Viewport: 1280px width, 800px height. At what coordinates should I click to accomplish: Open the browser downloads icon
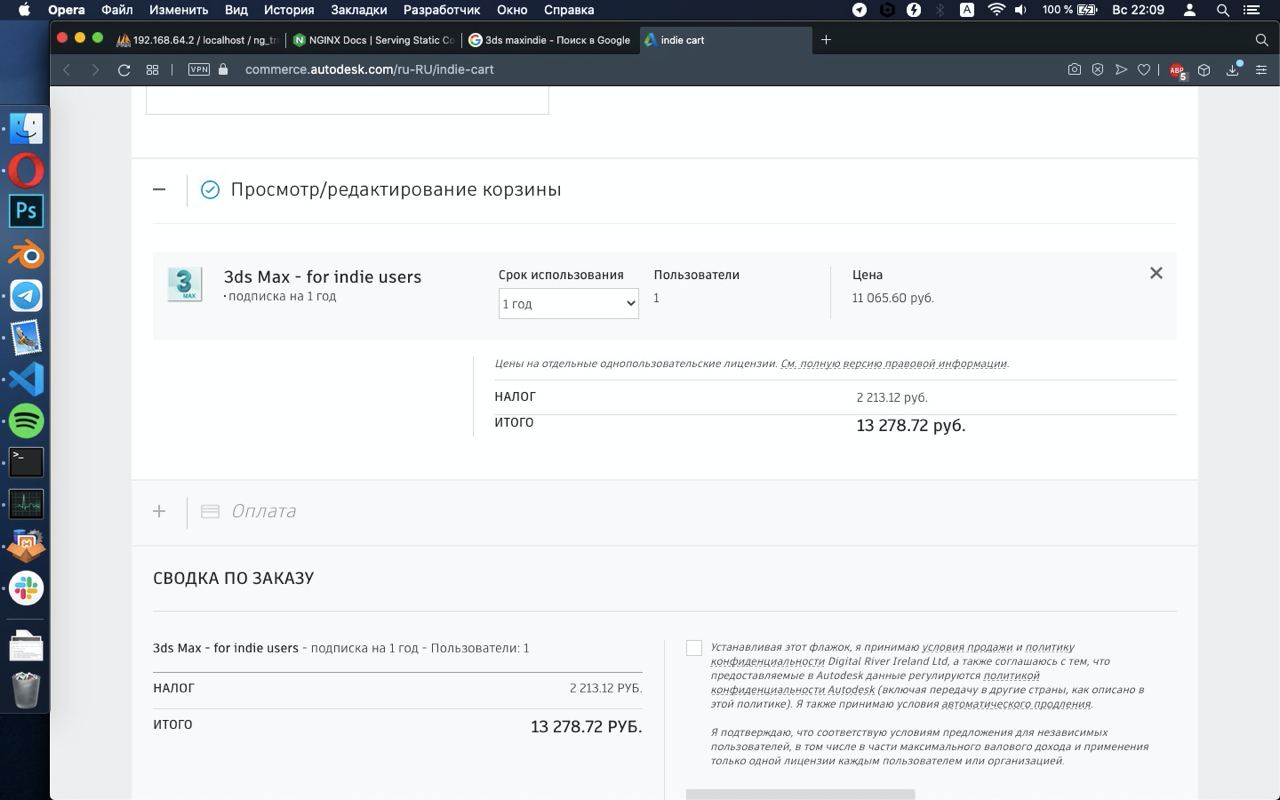[1234, 69]
